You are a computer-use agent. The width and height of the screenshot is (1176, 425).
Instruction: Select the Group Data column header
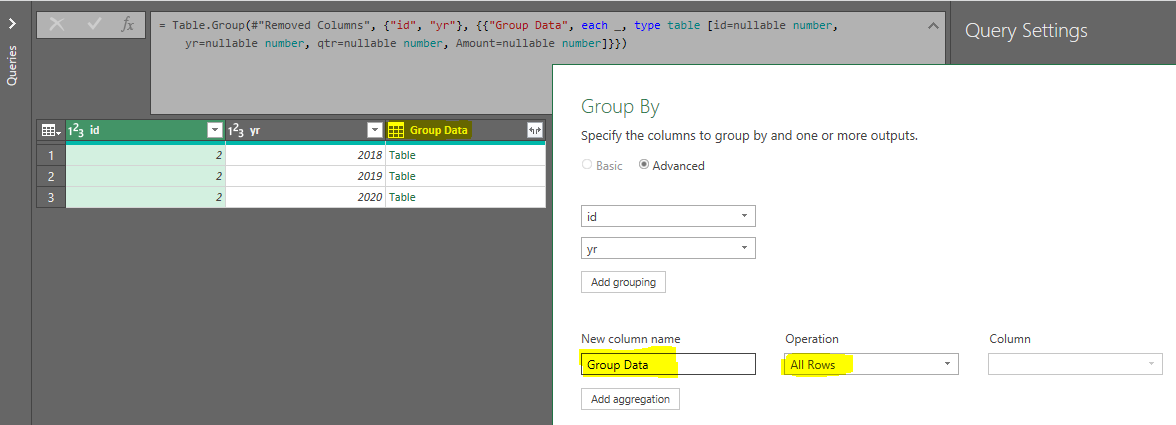pyautogui.click(x=466, y=130)
